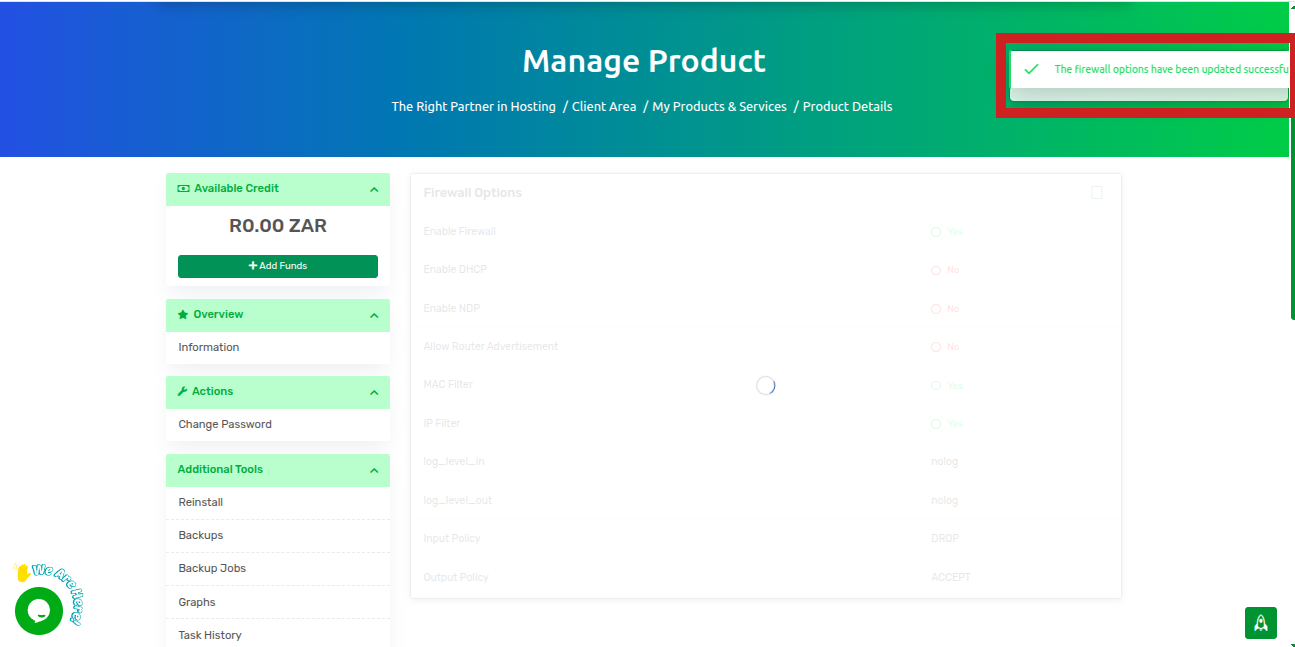Collapse the Available Credit panel
Image resolution: width=1295 pixels, height=647 pixels.
click(x=374, y=189)
